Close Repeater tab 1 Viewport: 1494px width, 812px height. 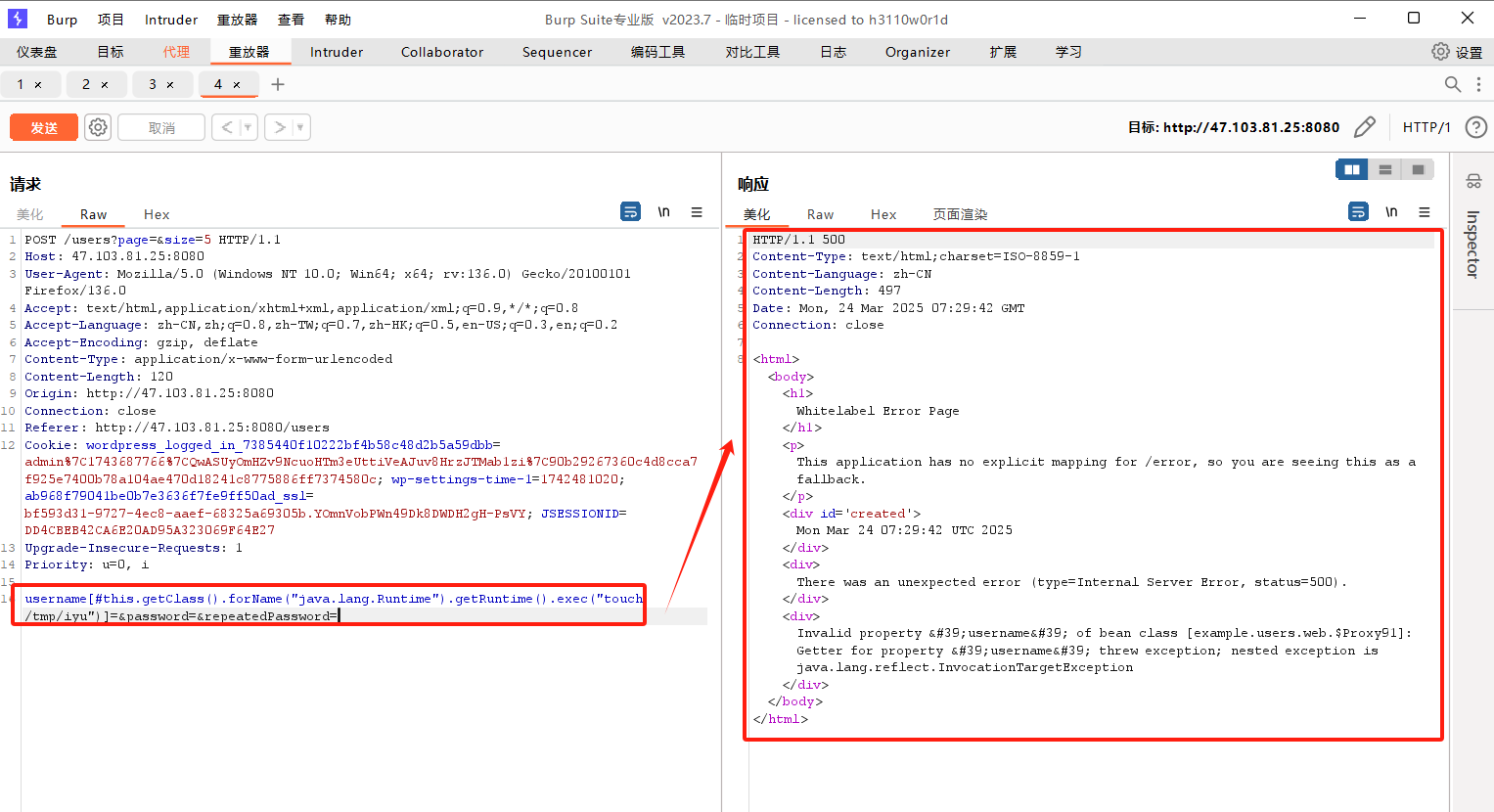pyautogui.click(x=38, y=85)
